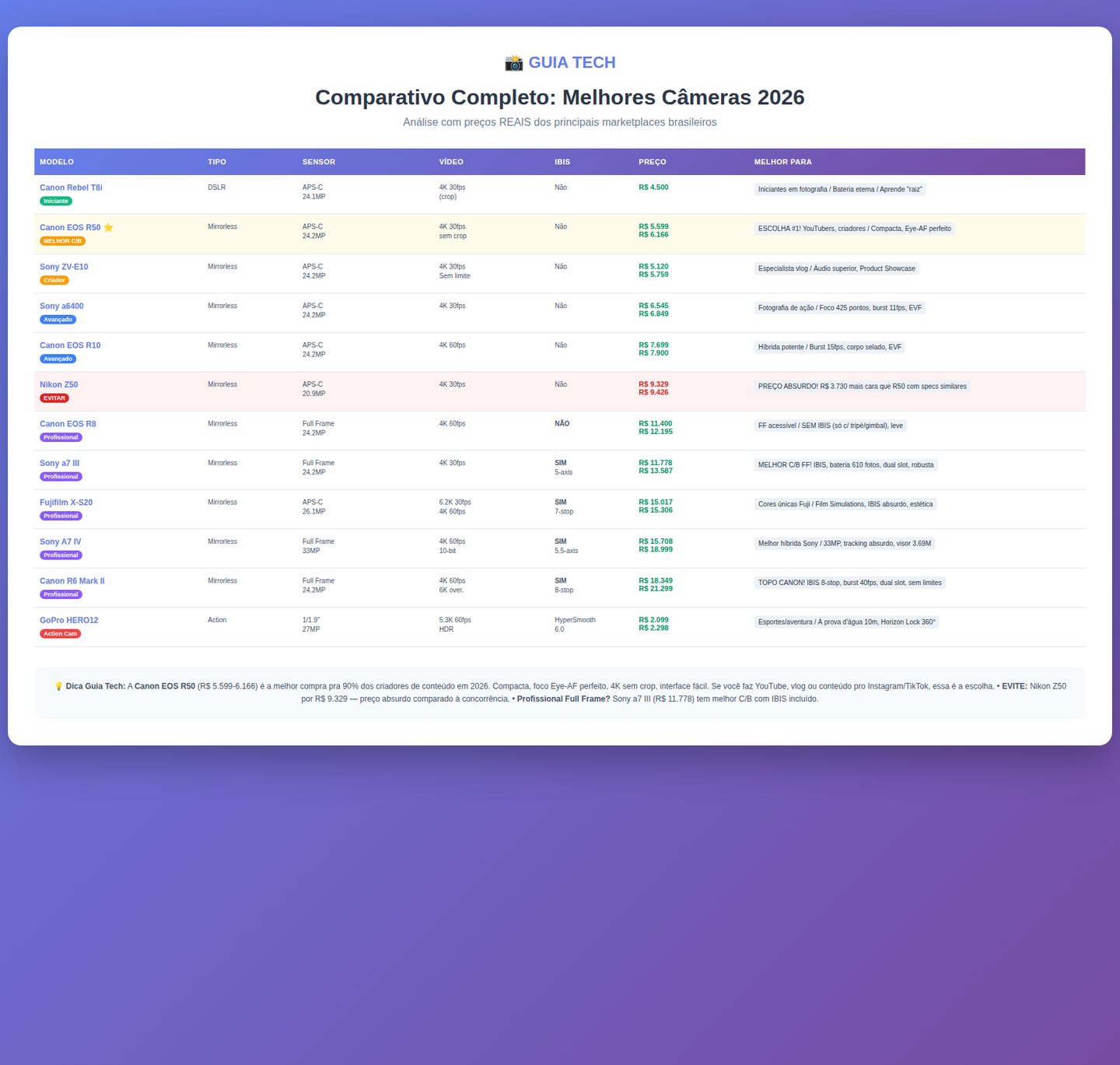Click the Profissional badge under Canon EOS R8
The height and width of the screenshot is (1065, 1120).
pyautogui.click(x=61, y=437)
